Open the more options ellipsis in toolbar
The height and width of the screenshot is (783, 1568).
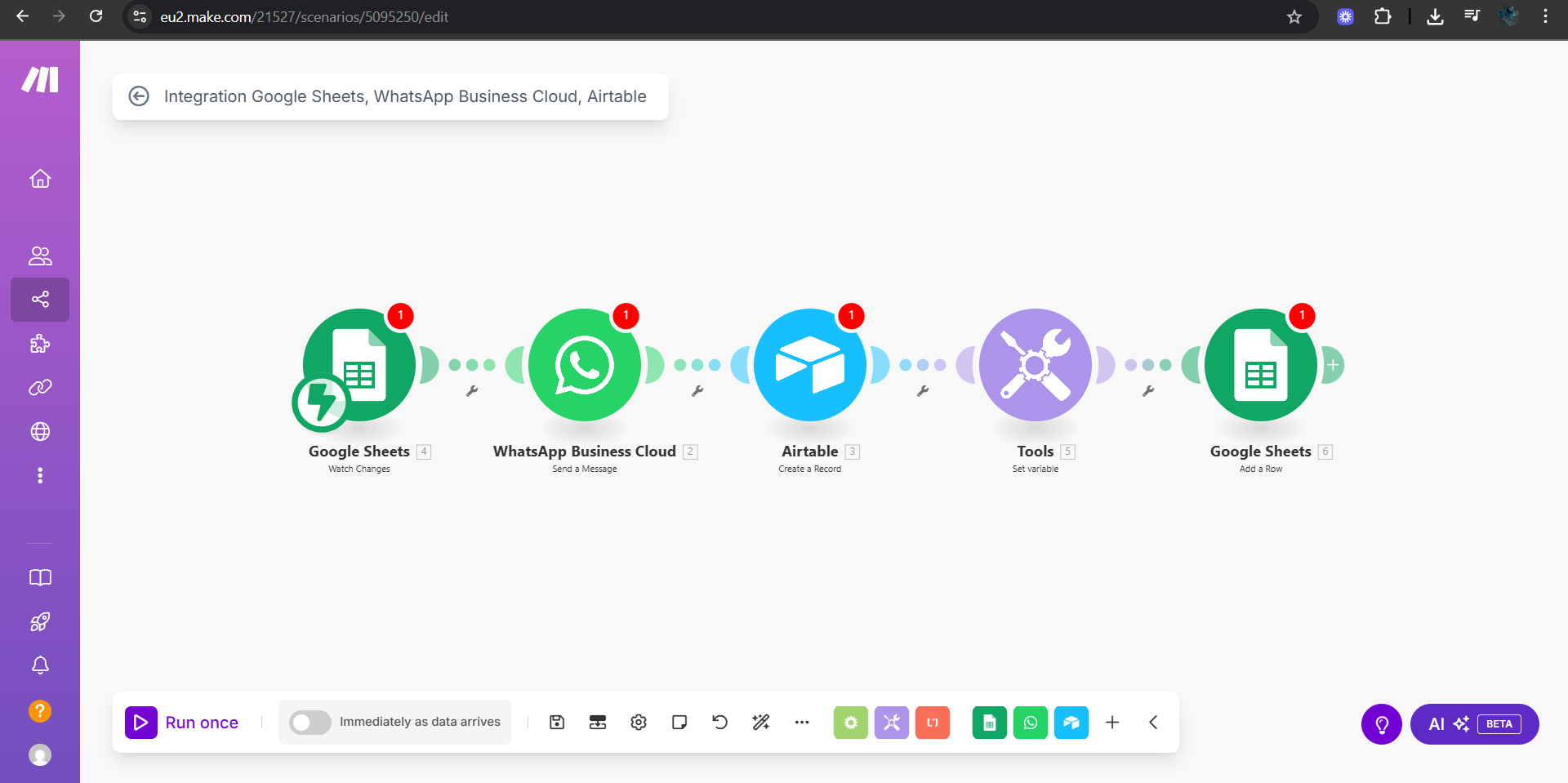tap(802, 722)
